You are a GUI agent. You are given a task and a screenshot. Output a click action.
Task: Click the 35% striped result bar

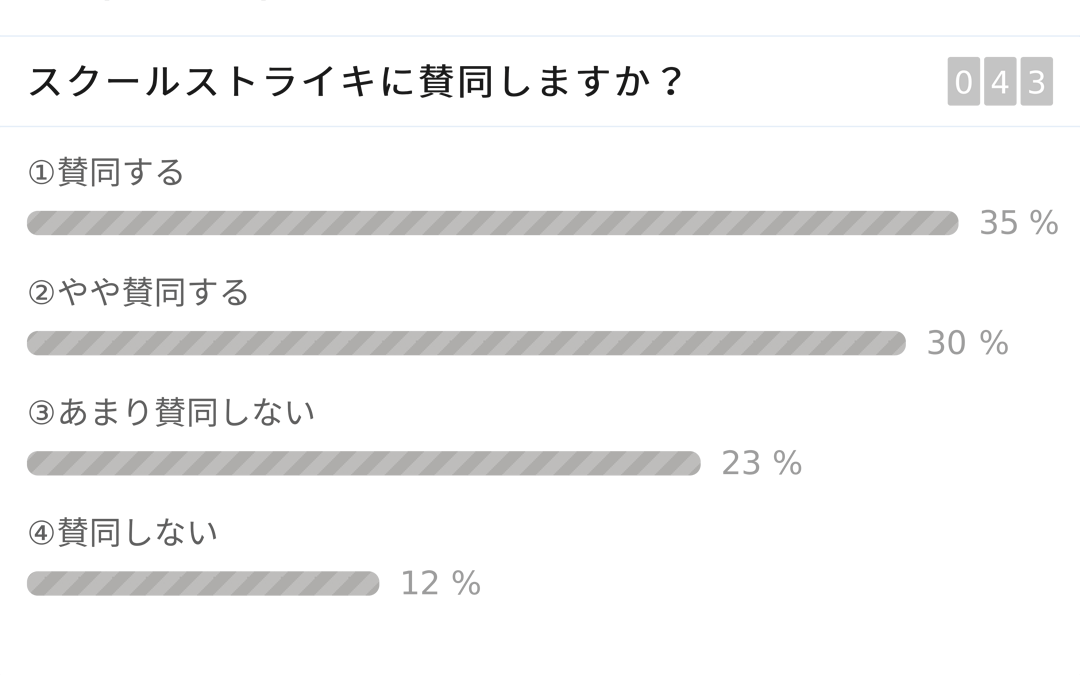(492, 223)
